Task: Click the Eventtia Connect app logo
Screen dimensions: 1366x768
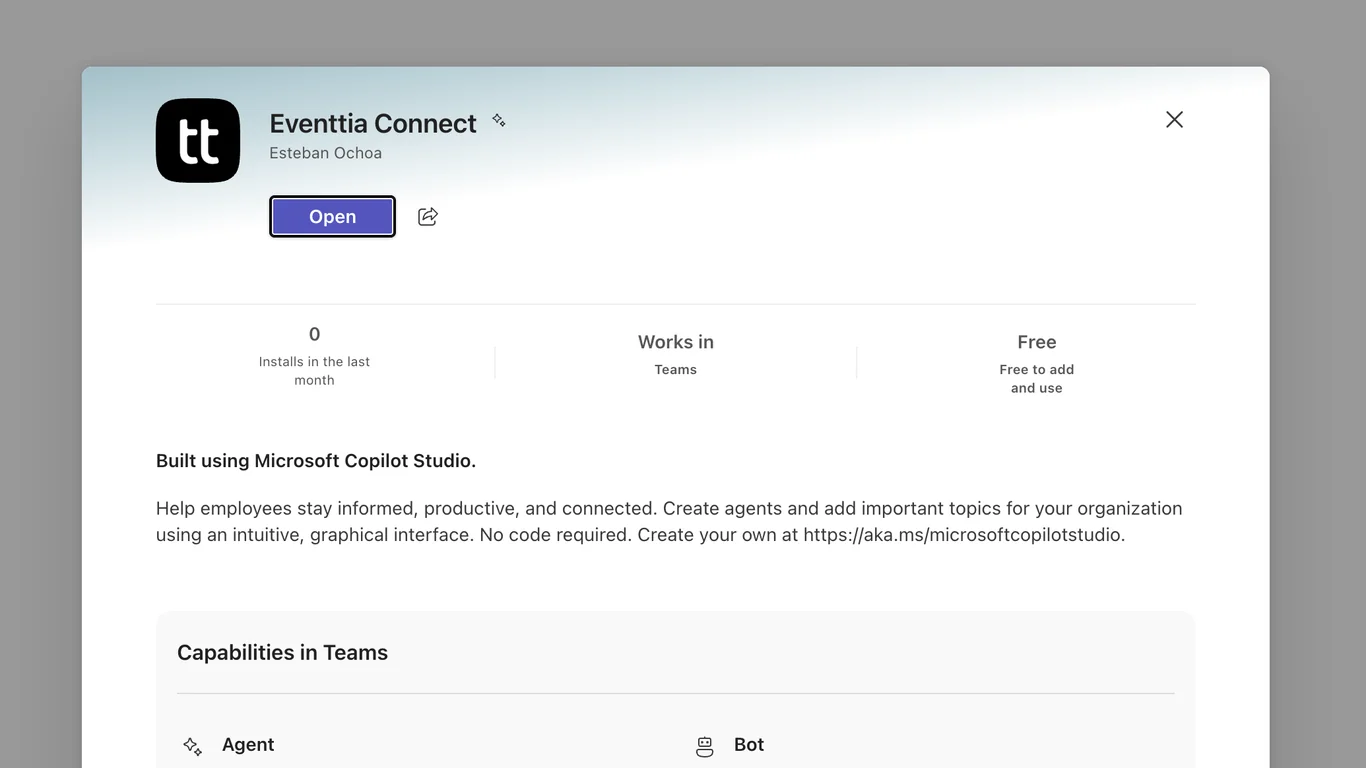Action: pyautogui.click(x=198, y=141)
